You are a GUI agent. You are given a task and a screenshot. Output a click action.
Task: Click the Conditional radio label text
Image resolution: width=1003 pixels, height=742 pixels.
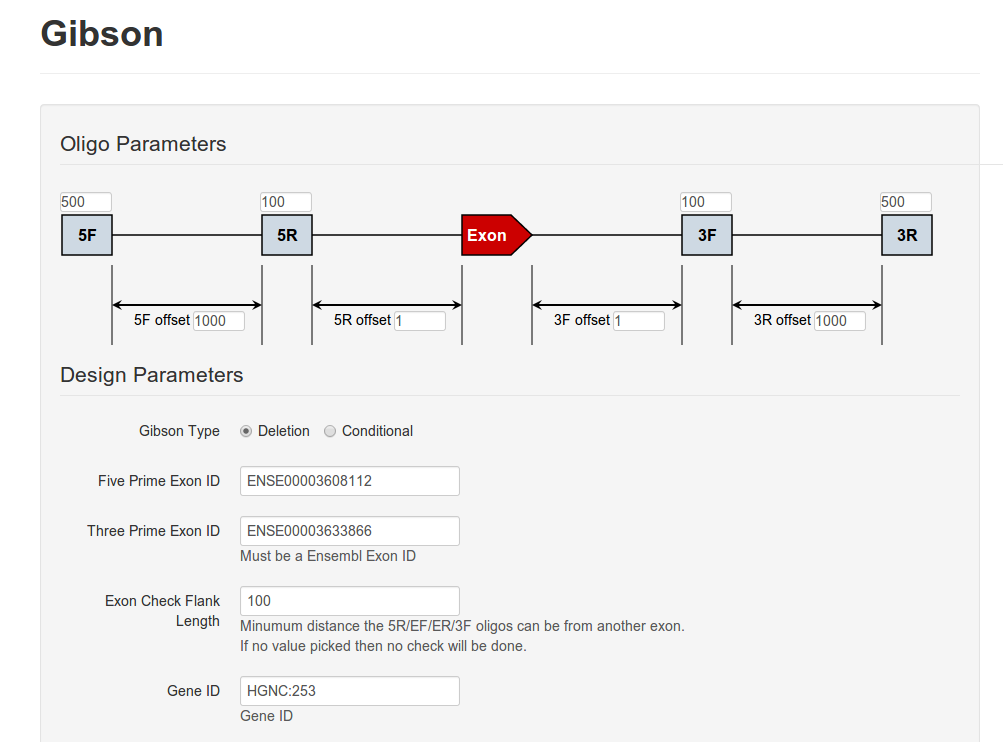(x=377, y=431)
